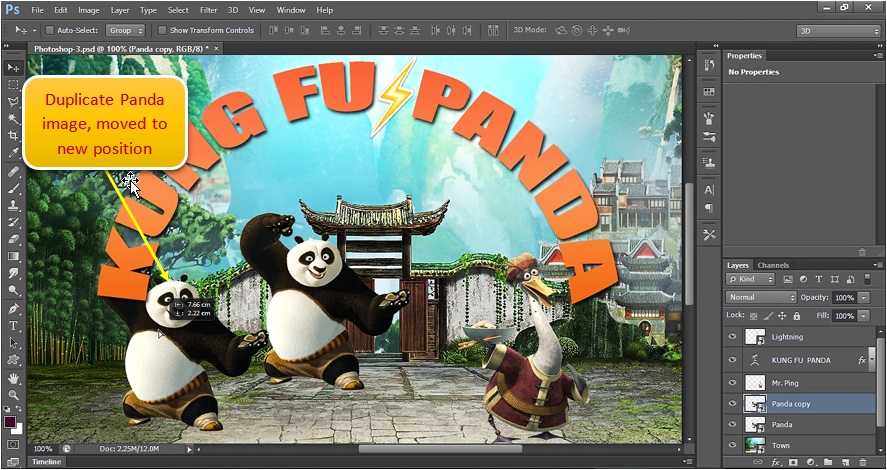Select the Hand tool
The image size is (887, 470).
click(13, 378)
